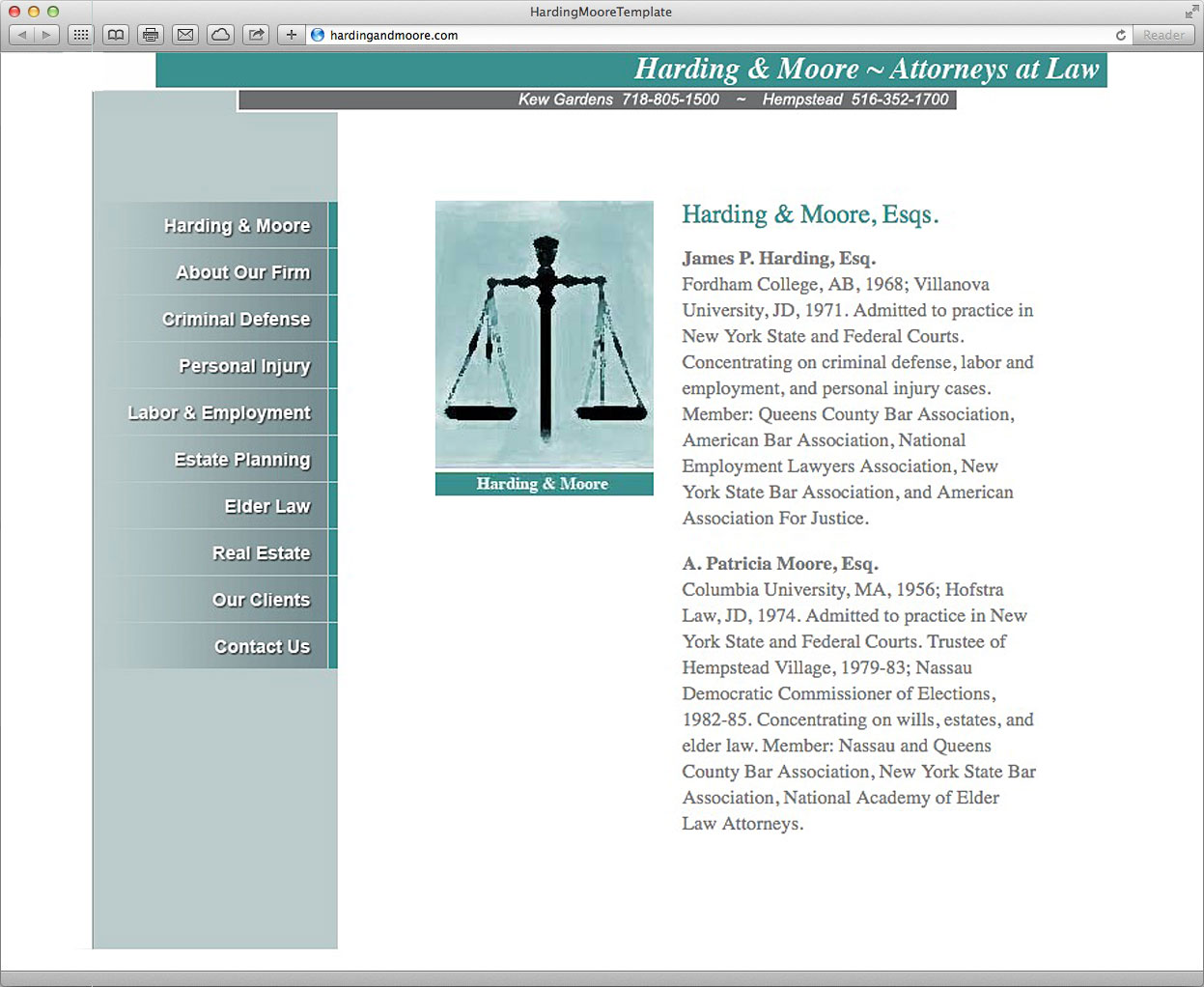The height and width of the screenshot is (987, 1204).
Task: Select the Estate Planning navigation item
Action: (x=242, y=460)
